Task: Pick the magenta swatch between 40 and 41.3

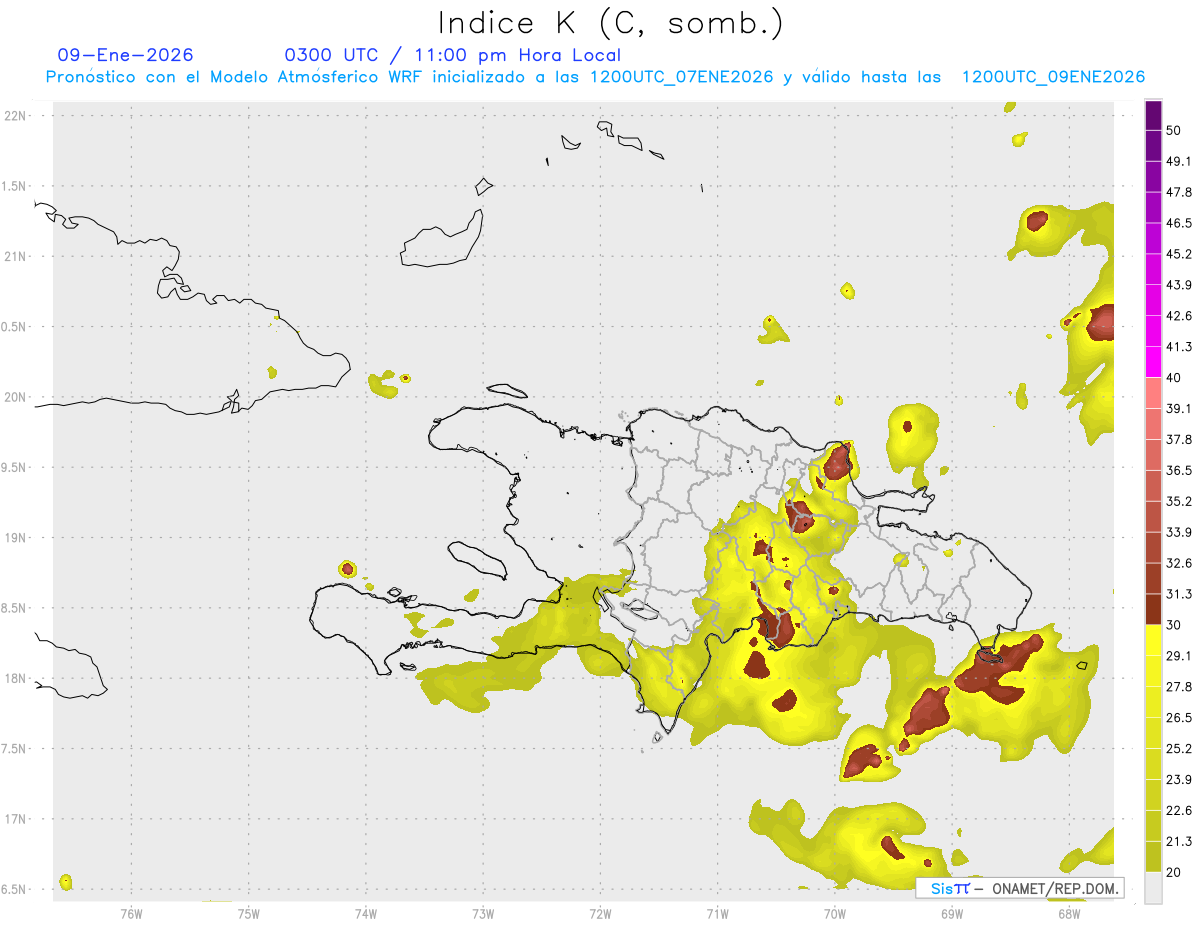Action: point(1153,363)
